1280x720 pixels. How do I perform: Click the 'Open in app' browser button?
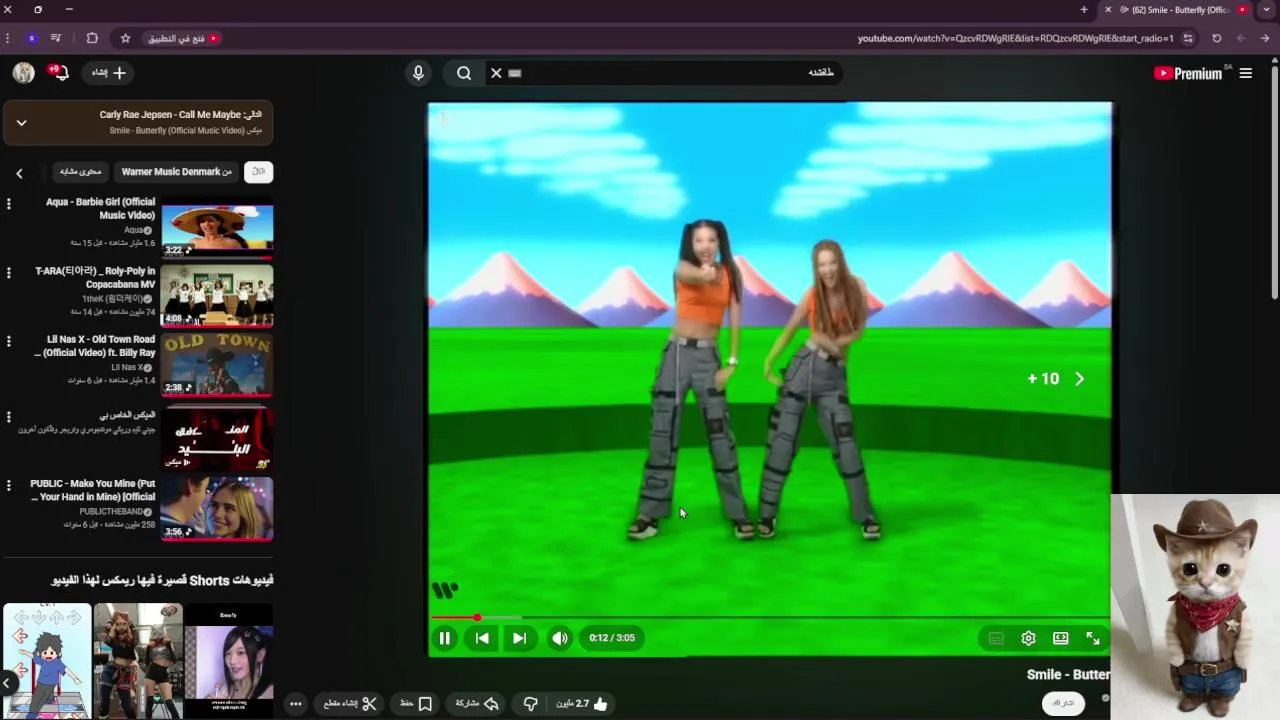pyautogui.click(x=184, y=38)
